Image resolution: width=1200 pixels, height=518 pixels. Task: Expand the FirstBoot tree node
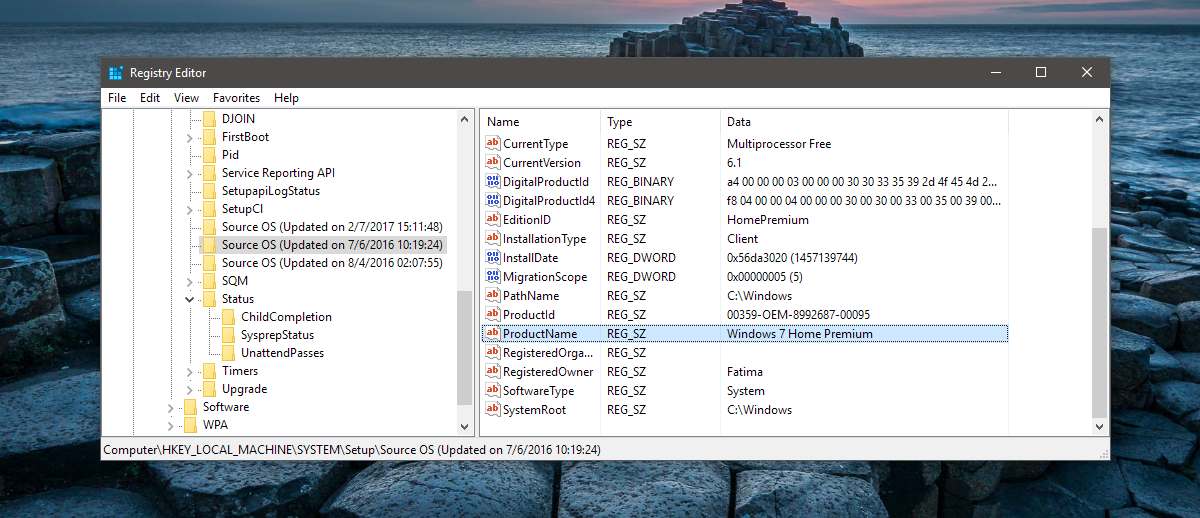[190, 137]
